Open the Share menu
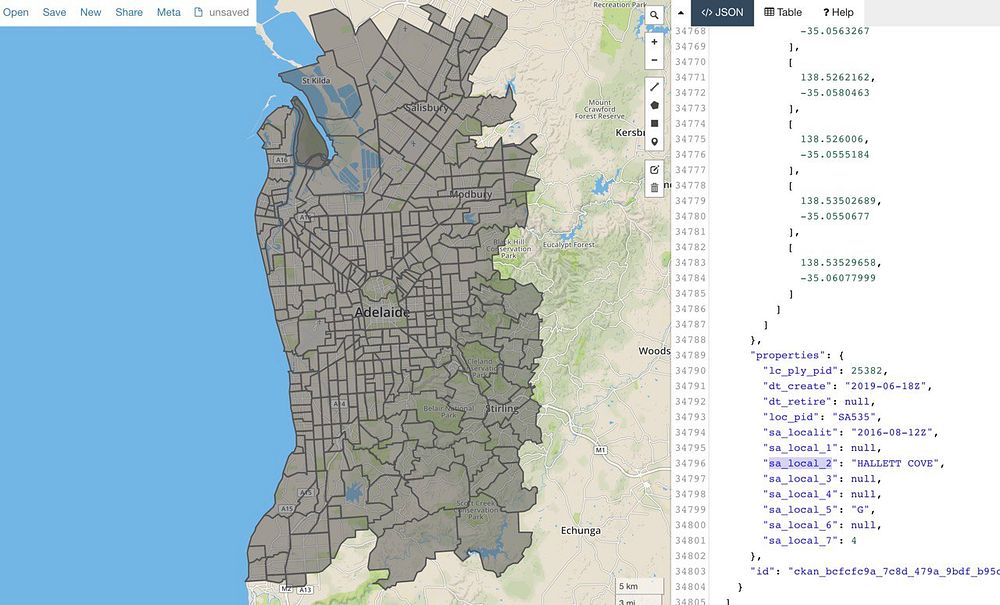The width and height of the screenshot is (1000, 605). coord(129,12)
